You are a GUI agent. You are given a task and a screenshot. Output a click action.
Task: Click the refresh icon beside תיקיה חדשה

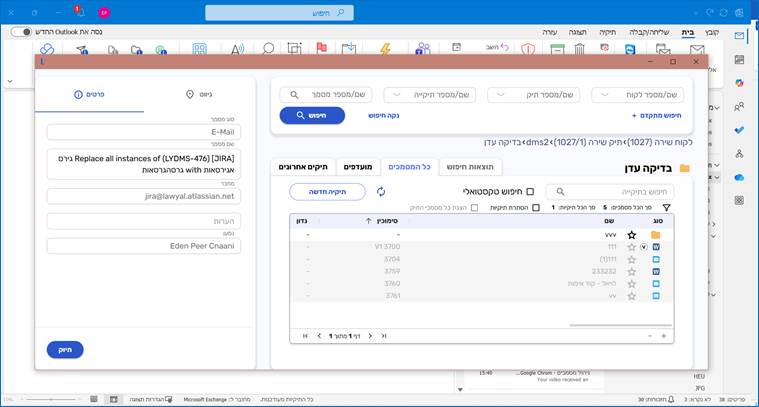point(381,191)
